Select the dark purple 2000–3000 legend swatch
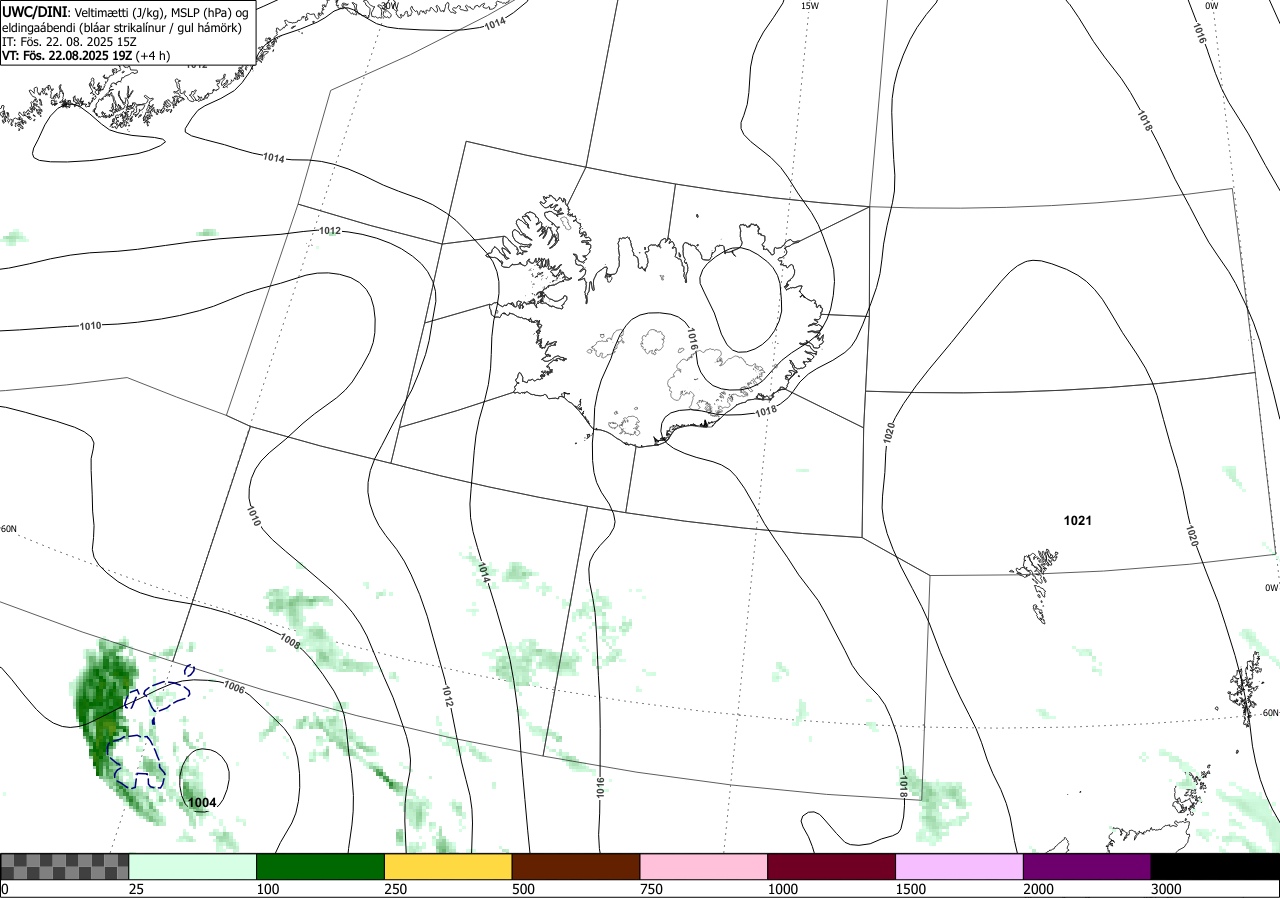The width and height of the screenshot is (1280, 898). point(1087,866)
